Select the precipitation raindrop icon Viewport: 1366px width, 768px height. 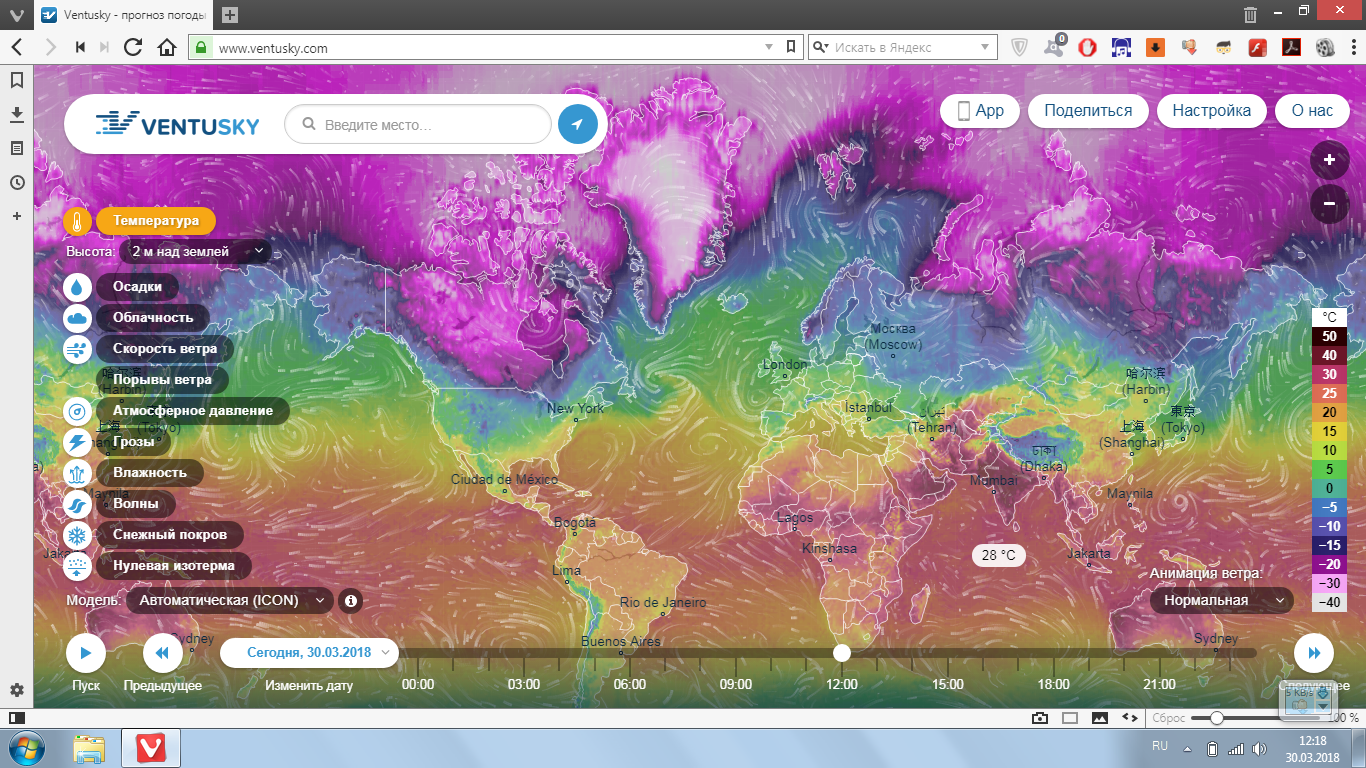78,287
